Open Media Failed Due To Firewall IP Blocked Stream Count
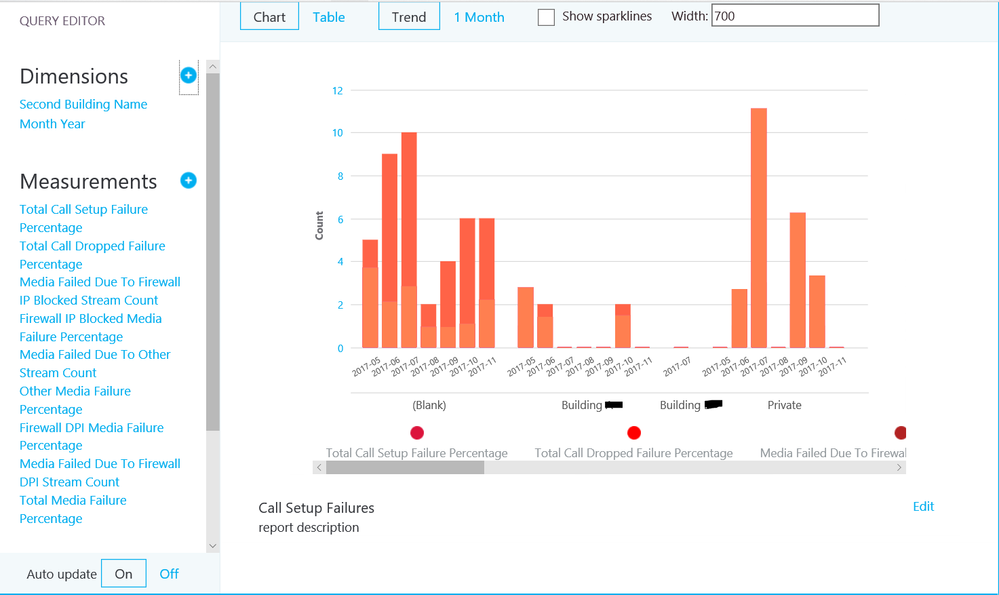This screenshot has height=595, width=999. 99,291
